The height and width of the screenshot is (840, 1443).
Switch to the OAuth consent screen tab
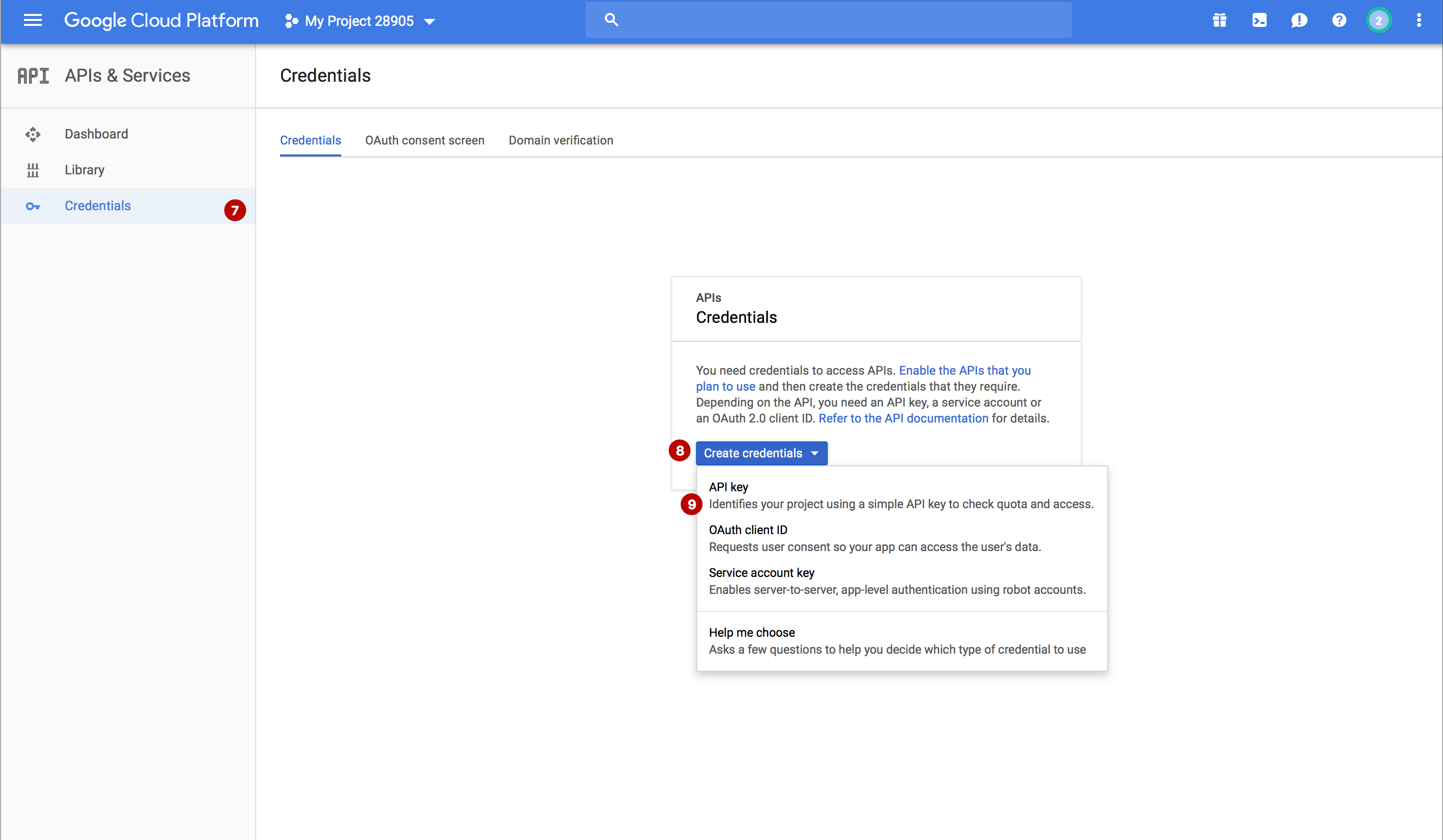pos(425,140)
